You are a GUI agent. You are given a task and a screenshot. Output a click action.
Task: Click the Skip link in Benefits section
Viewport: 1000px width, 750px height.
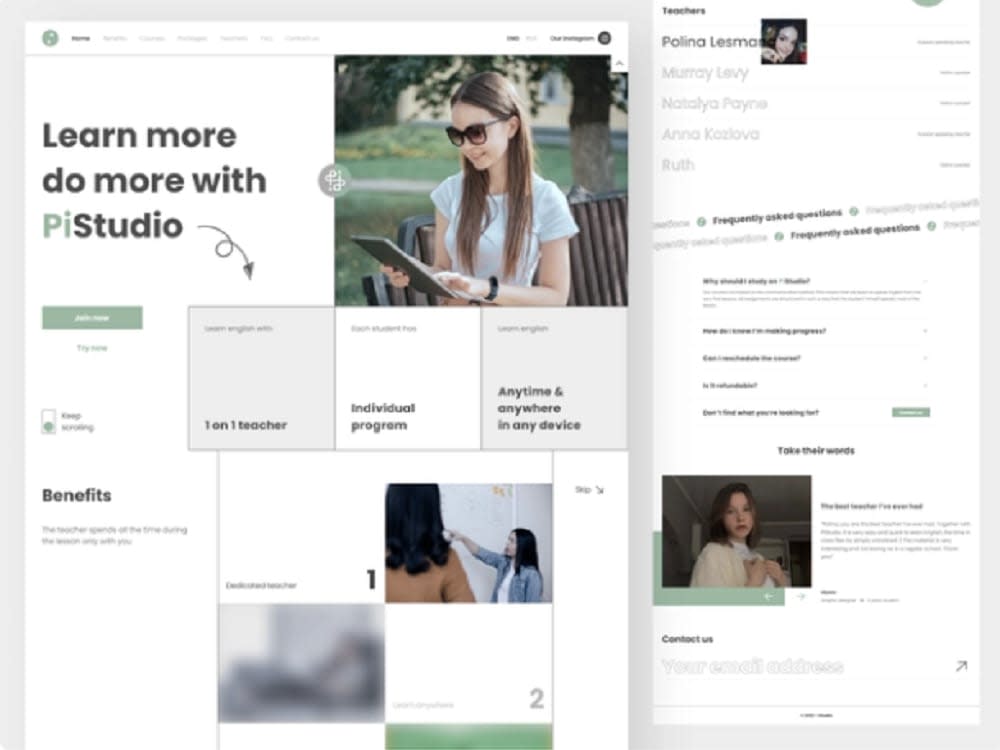pos(582,490)
